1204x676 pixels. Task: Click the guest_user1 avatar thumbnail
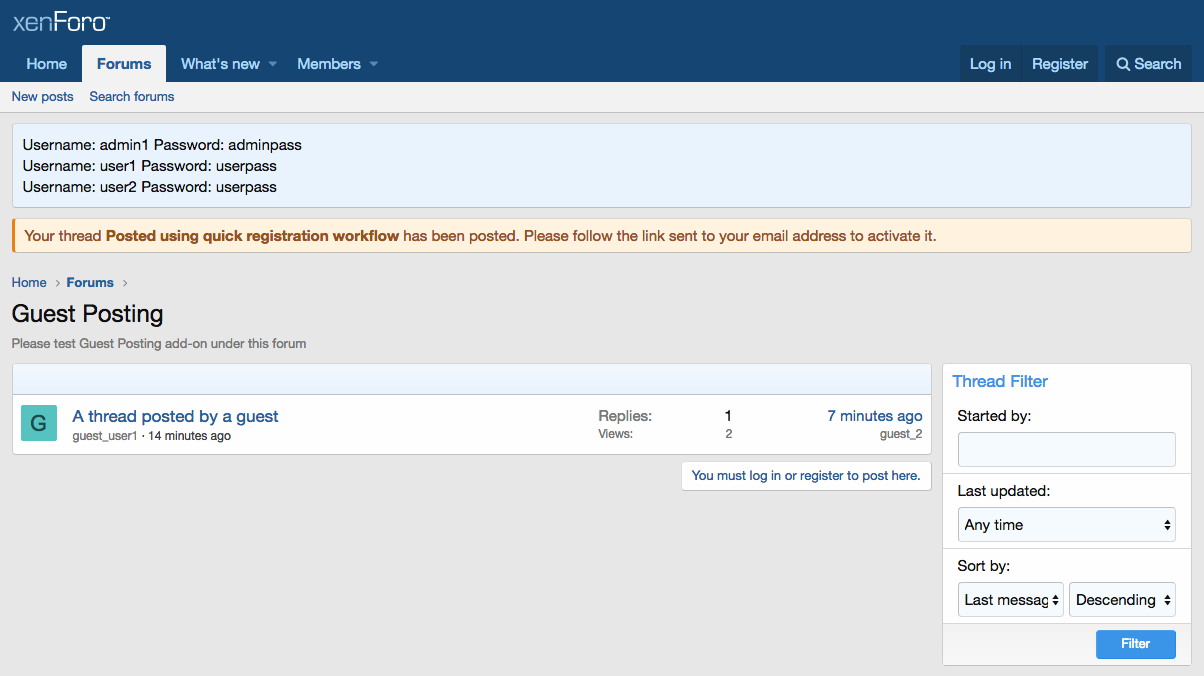coord(39,423)
